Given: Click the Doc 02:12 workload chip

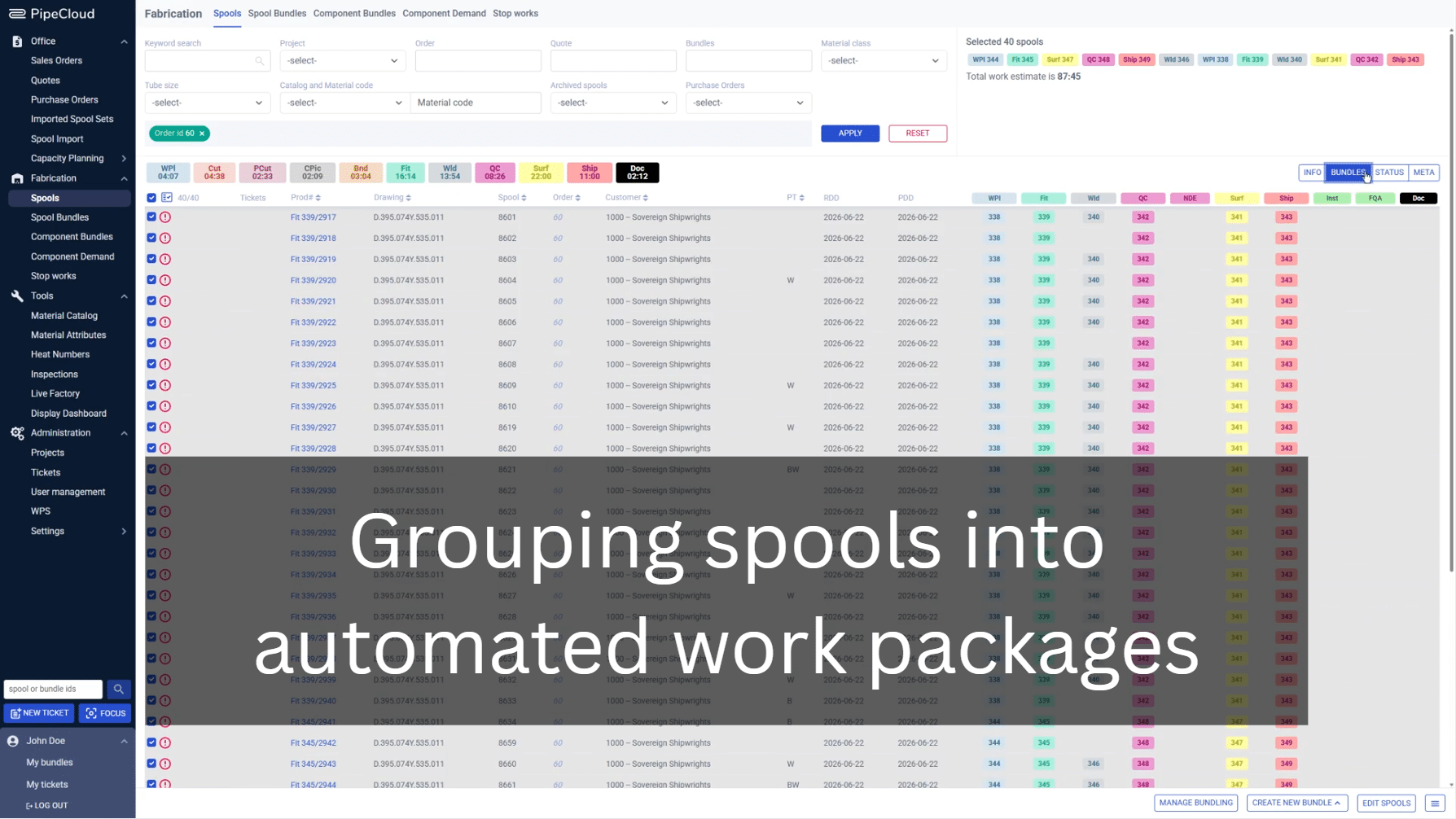Looking at the screenshot, I should coord(637,173).
